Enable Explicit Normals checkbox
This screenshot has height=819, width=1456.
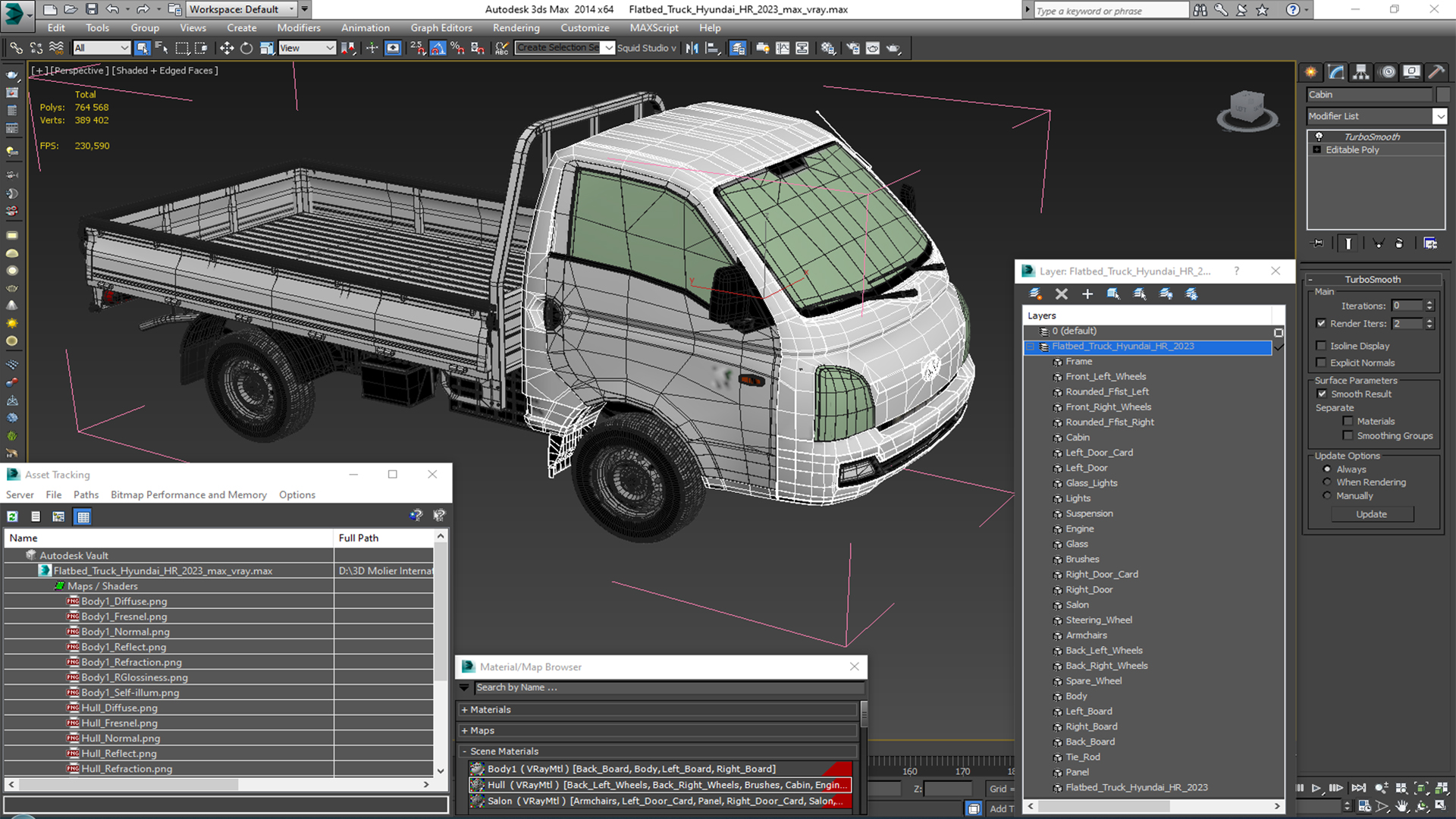(1321, 362)
